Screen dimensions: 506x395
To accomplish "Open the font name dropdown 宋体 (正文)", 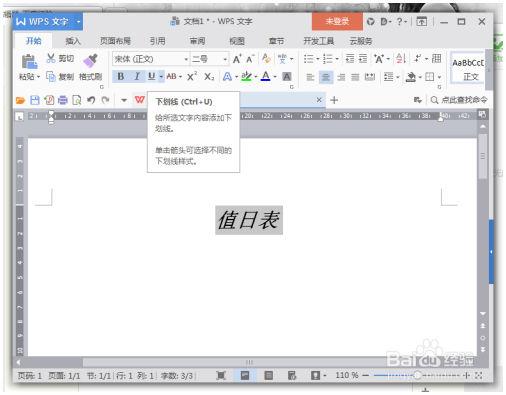I will (x=186, y=59).
